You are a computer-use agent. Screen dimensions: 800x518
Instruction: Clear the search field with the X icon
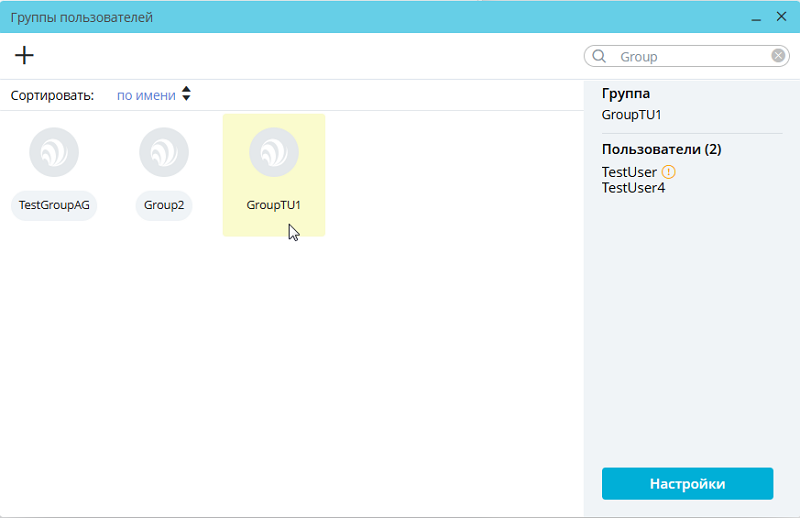coord(778,56)
